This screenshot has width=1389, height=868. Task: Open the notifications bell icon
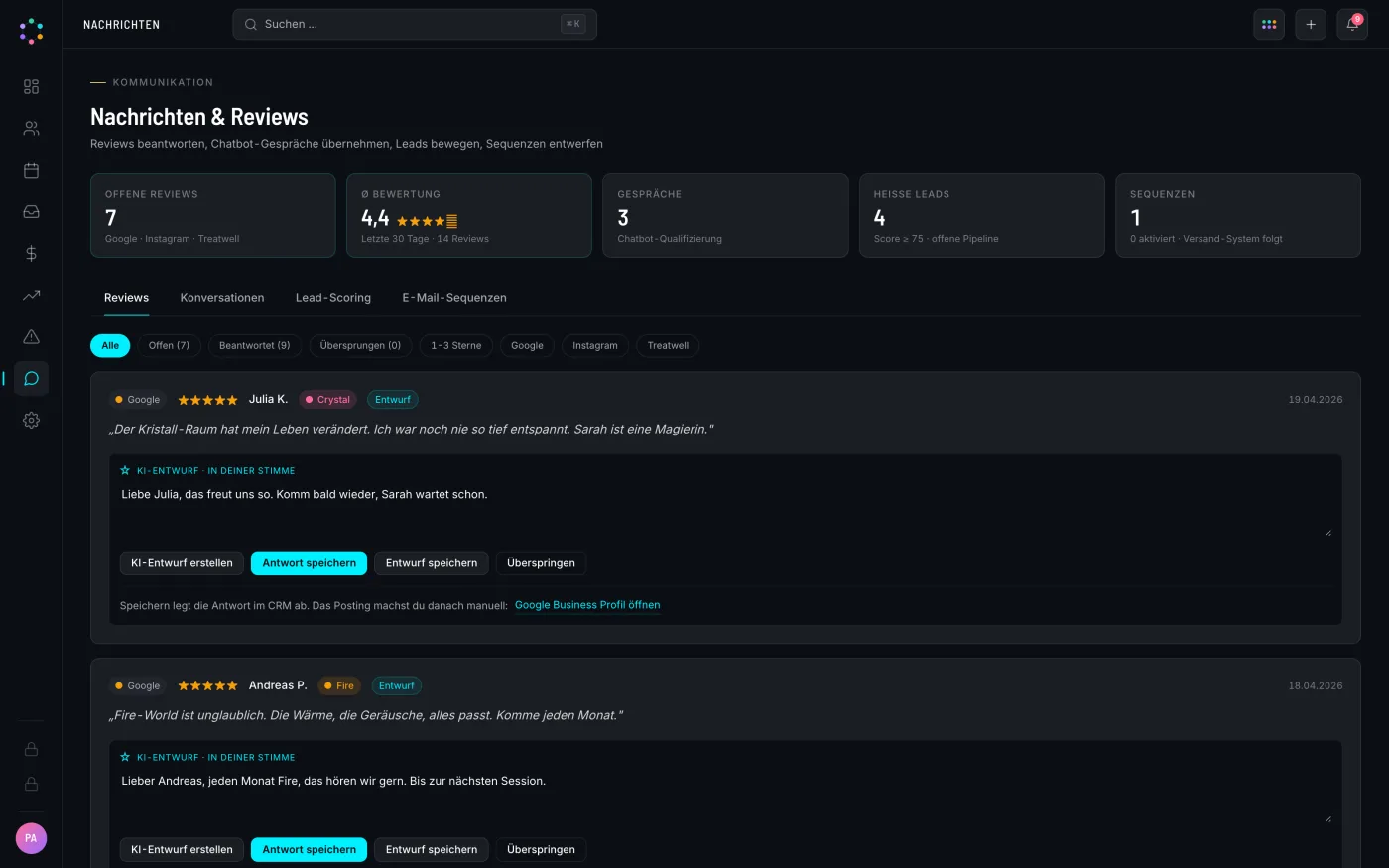pos(1352,24)
